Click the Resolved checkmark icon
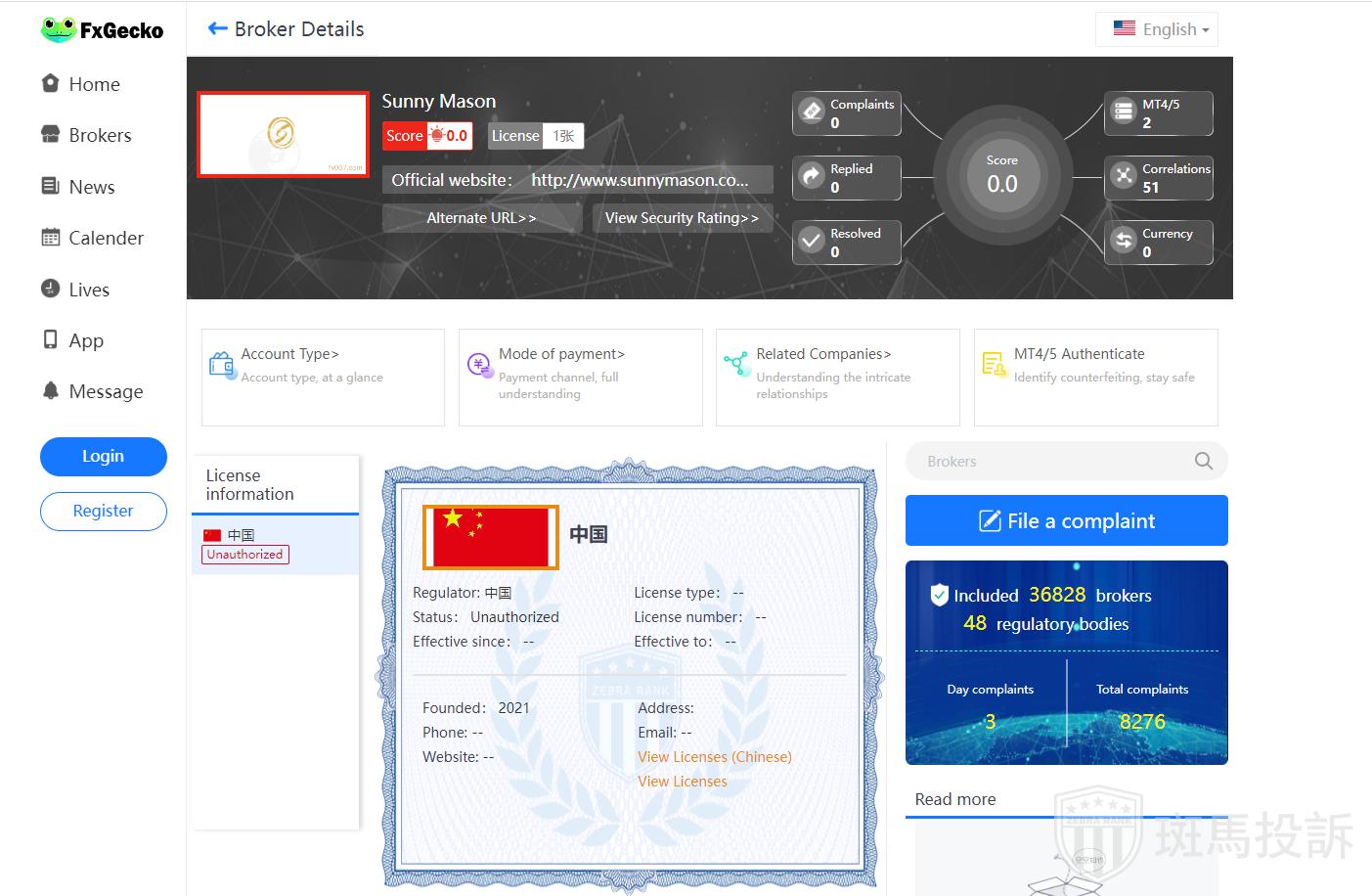Image resolution: width=1372 pixels, height=896 pixels. [x=812, y=241]
